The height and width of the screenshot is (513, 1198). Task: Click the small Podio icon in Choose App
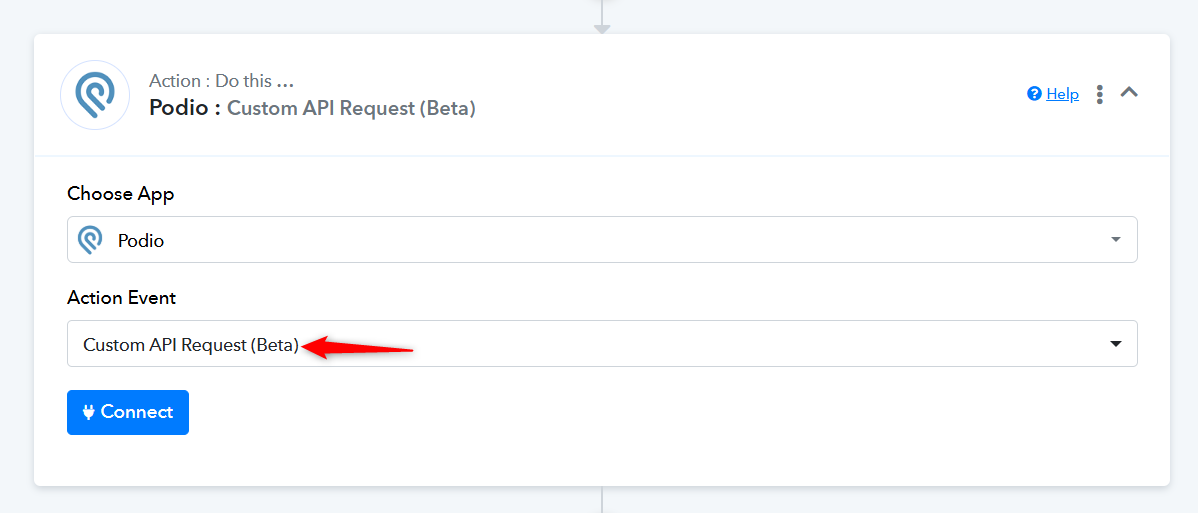point(90,240)
